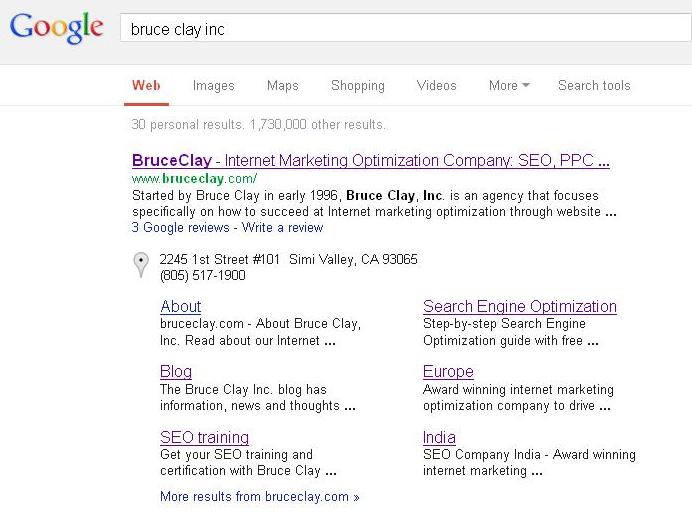Go to the Maps tab

(x=282, y=85)
